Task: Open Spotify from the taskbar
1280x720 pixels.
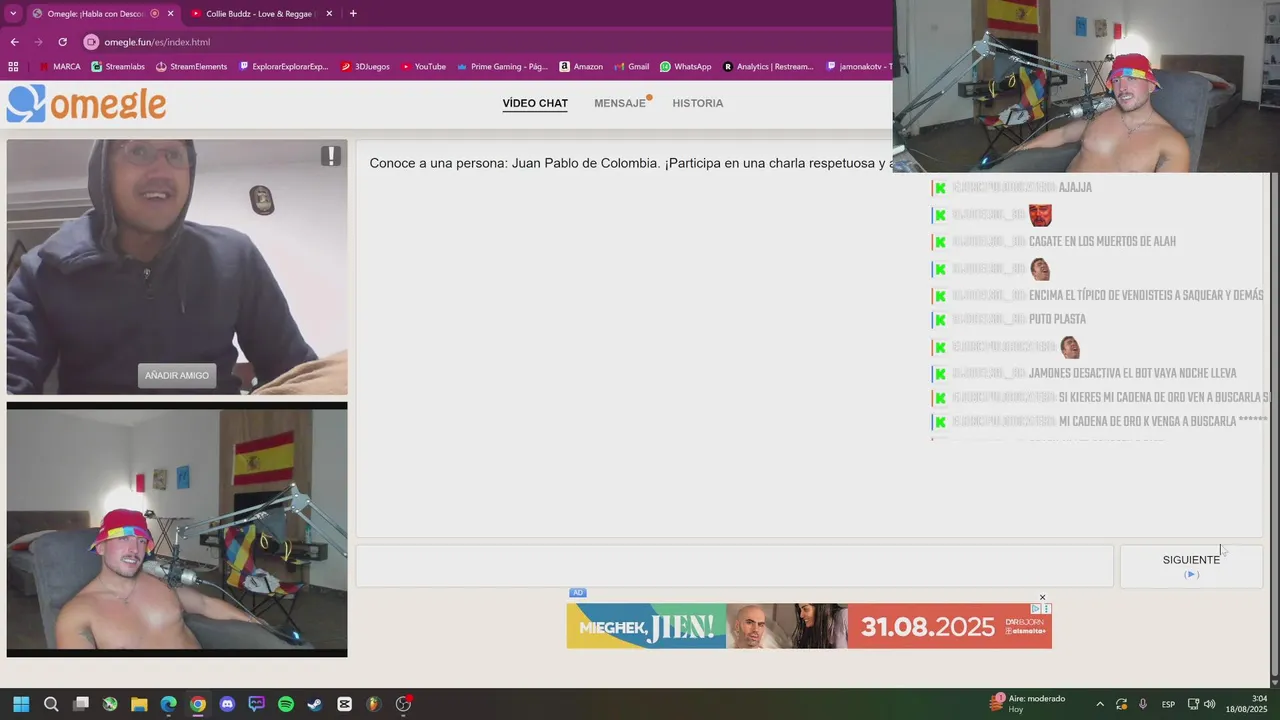Action: [286, 704]
